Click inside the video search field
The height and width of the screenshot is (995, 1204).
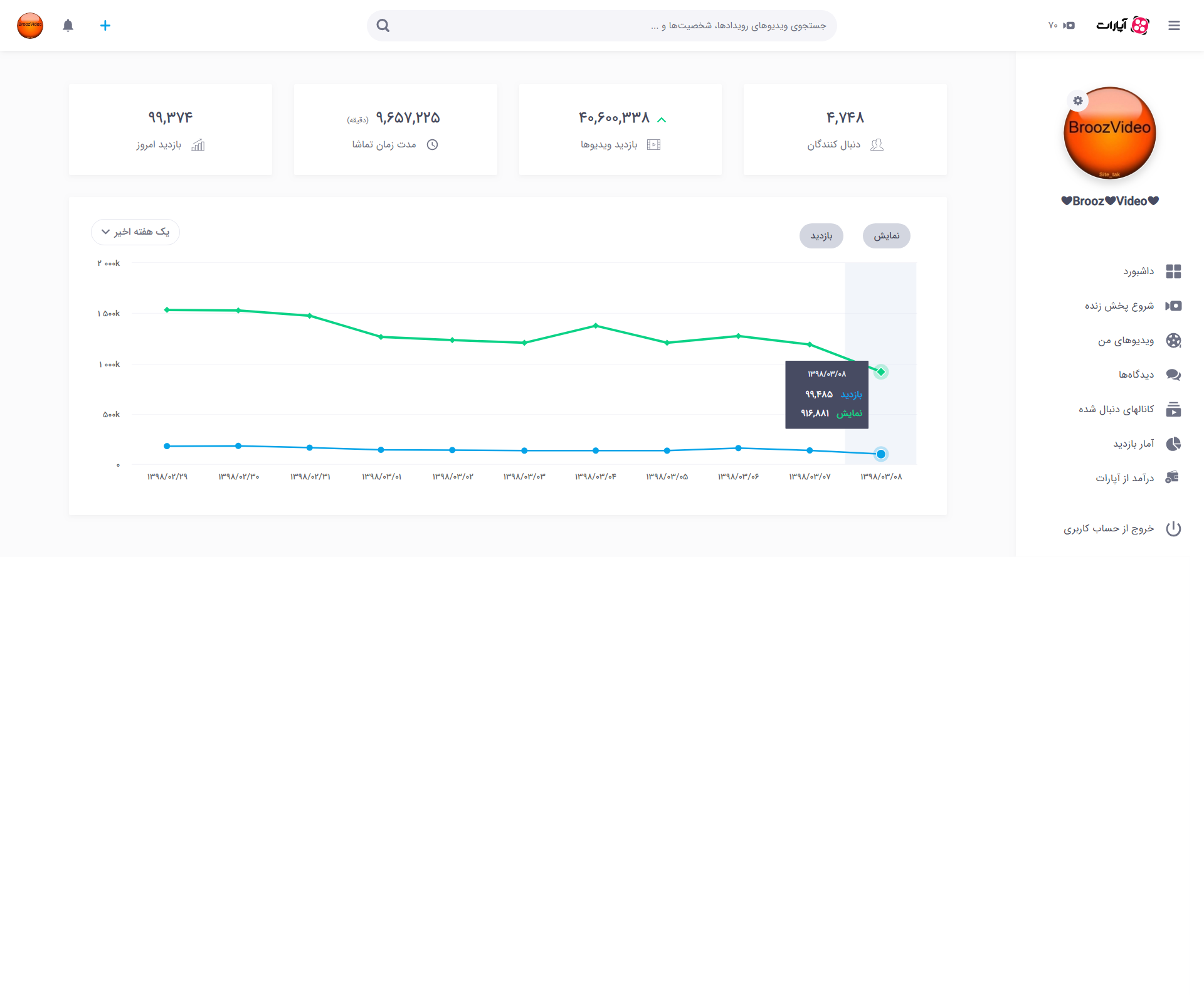601,26
